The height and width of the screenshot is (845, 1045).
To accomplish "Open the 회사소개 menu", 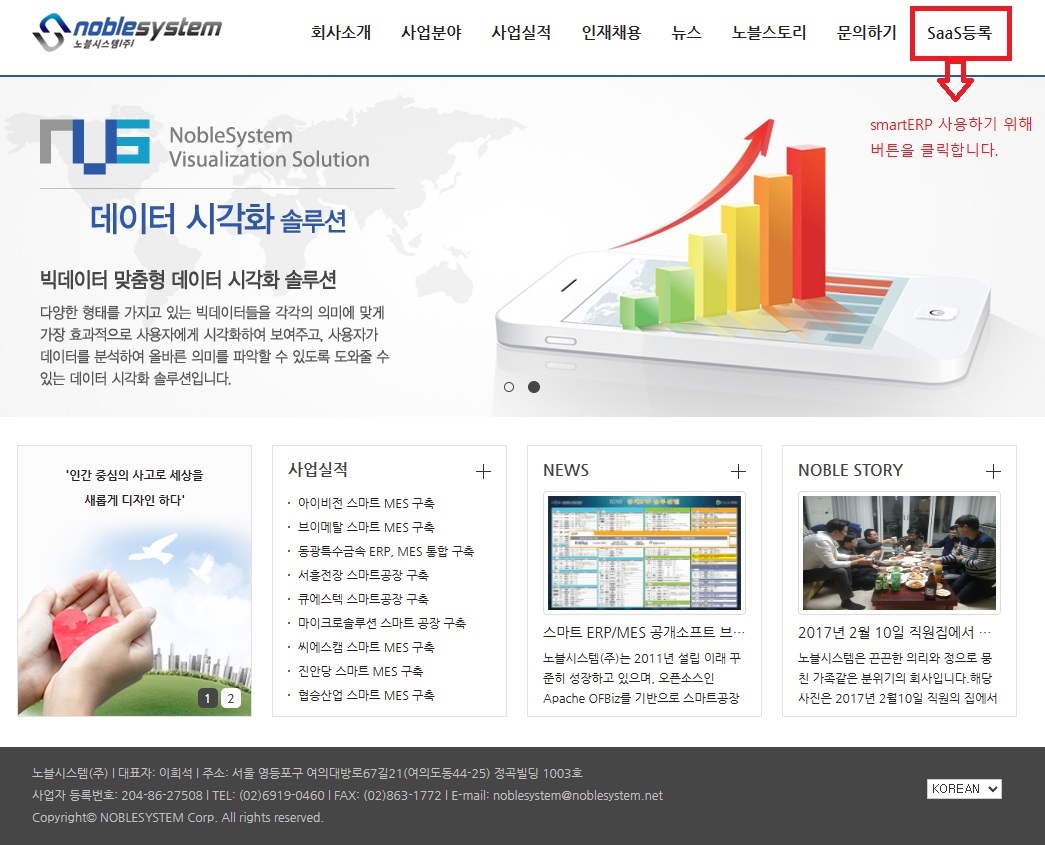I will 341,33.
